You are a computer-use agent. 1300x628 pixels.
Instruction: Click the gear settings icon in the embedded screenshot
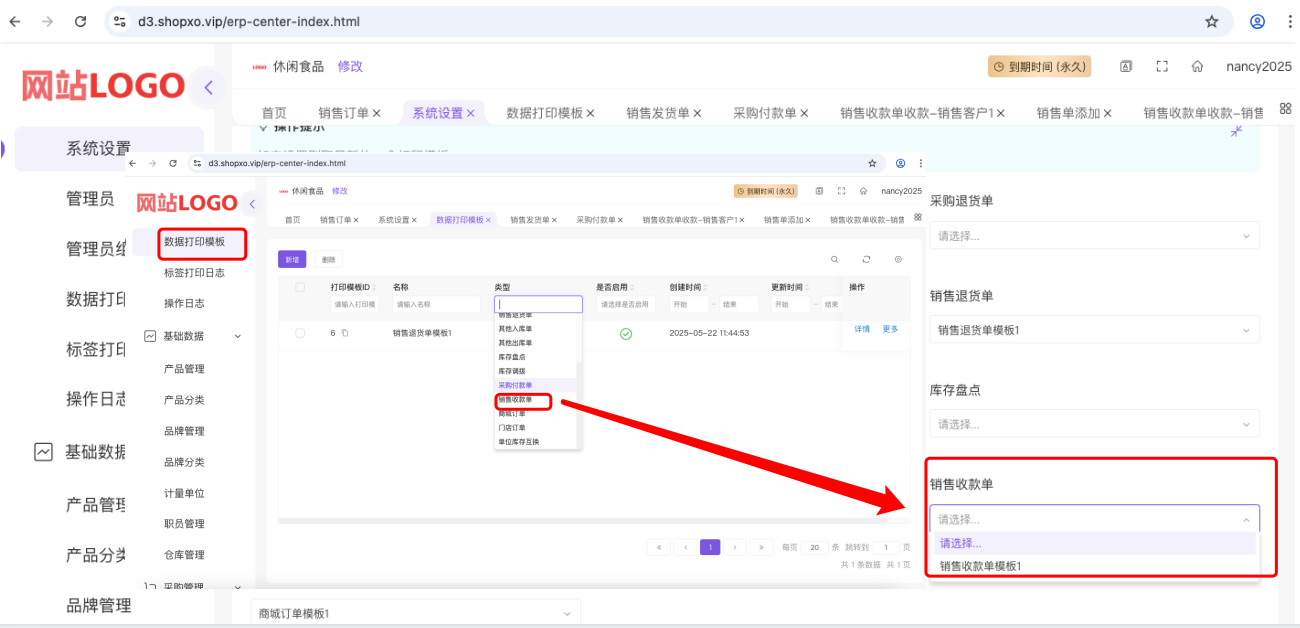pos(898,259)
